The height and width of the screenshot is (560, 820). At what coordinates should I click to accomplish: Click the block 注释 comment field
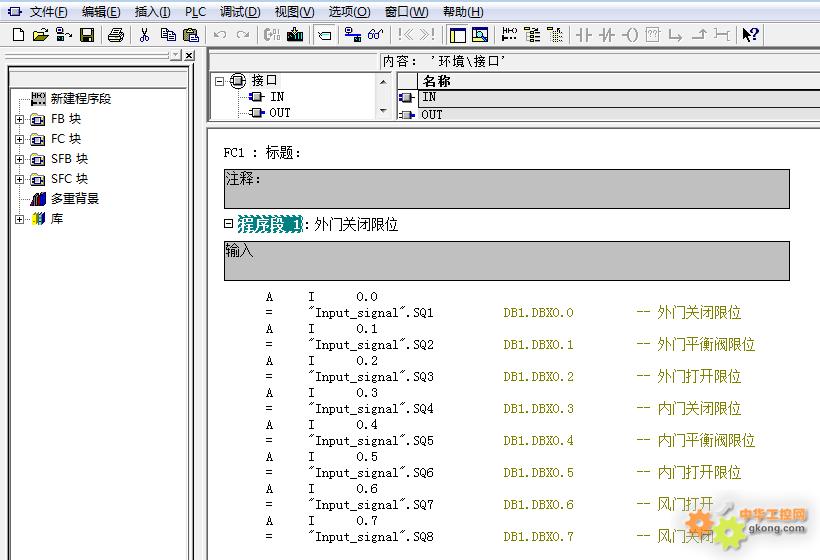point(507,189)
